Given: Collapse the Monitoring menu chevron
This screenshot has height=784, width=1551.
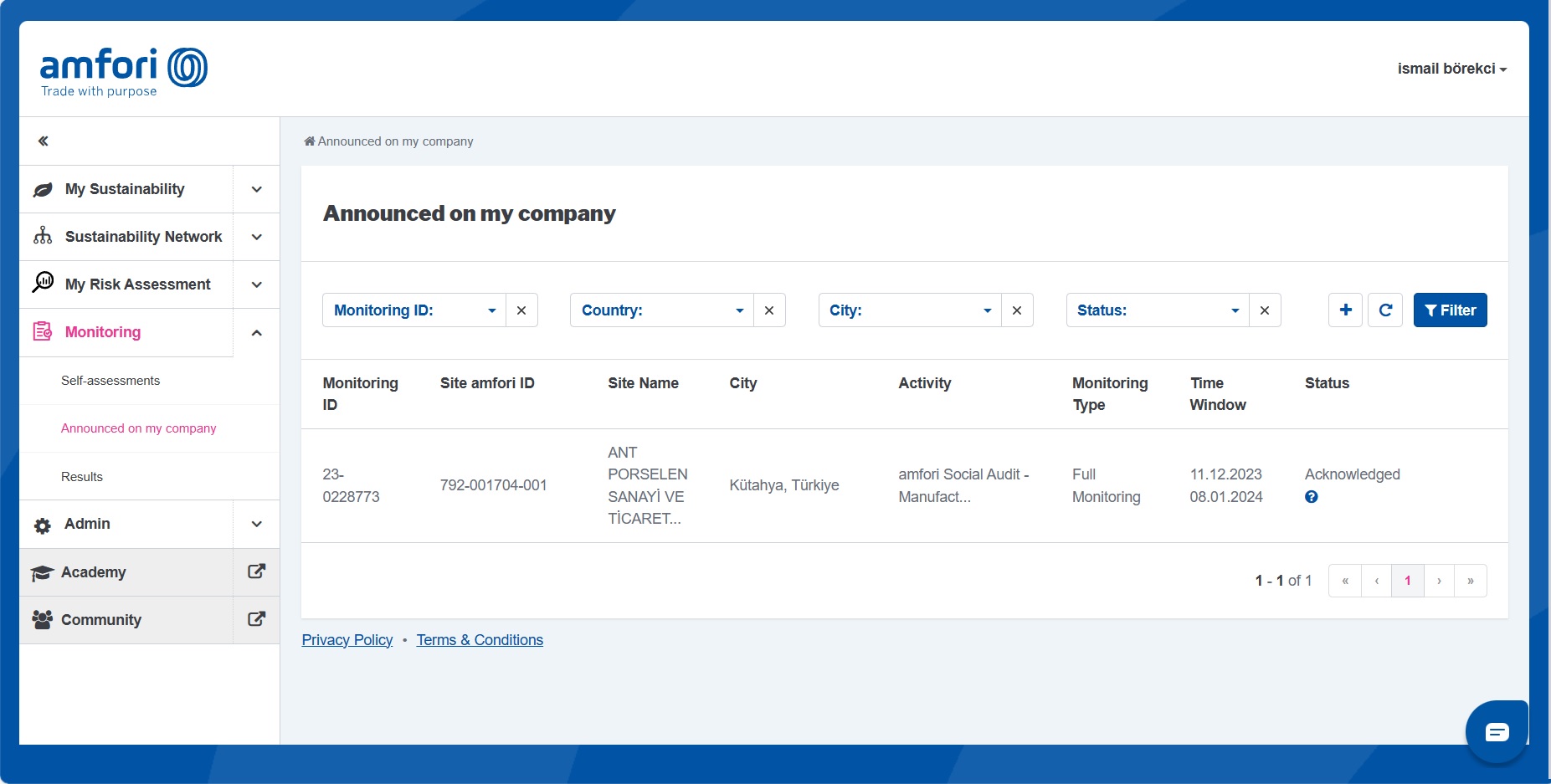Looking at the screenshot, I should (257, 333).
